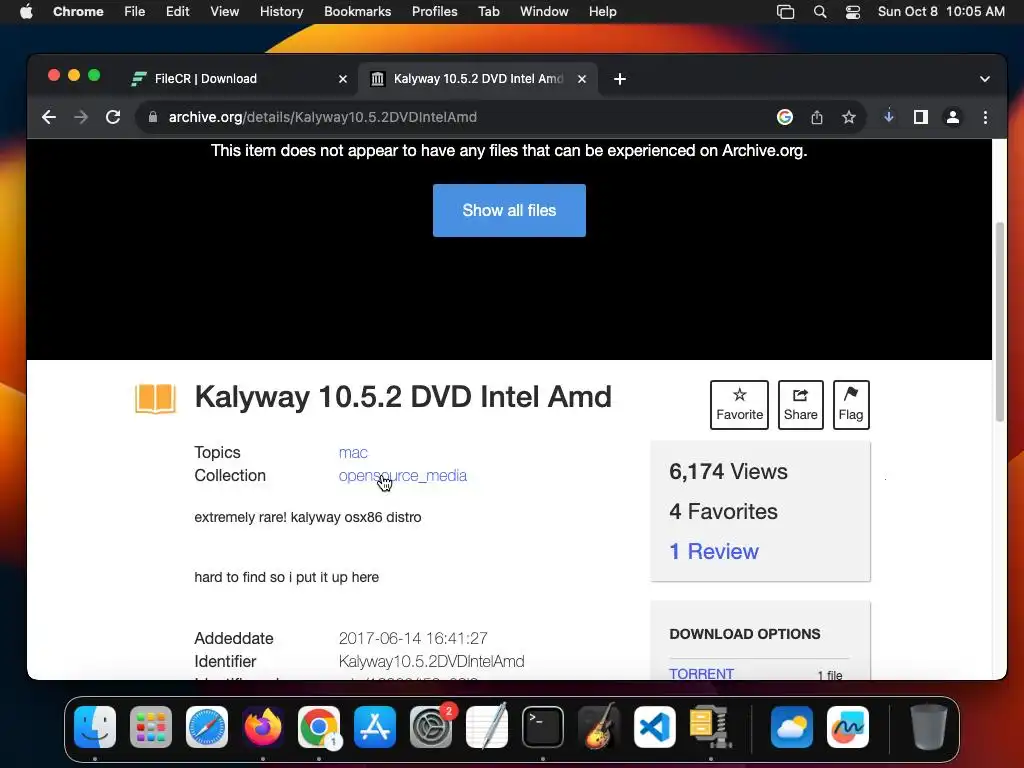Launch GarageBand from the Dock
The image size is (1024, 768).
click(x=599, y=727)
